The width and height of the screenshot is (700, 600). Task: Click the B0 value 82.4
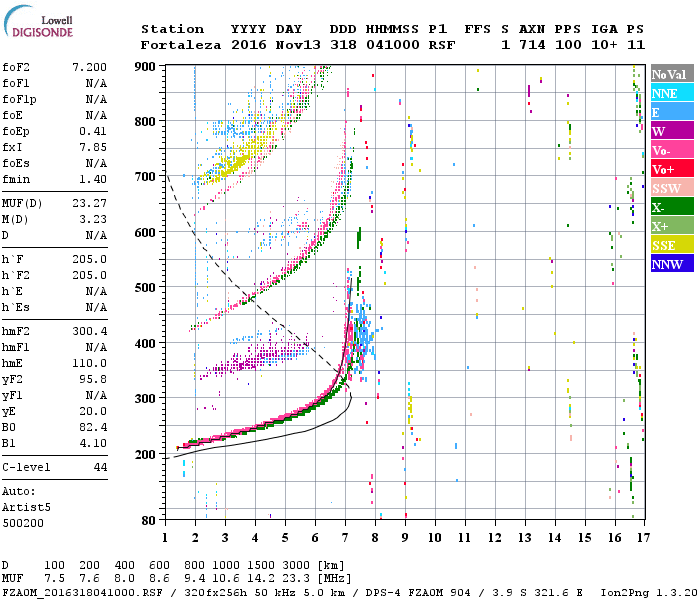click(x=93, y=427)
